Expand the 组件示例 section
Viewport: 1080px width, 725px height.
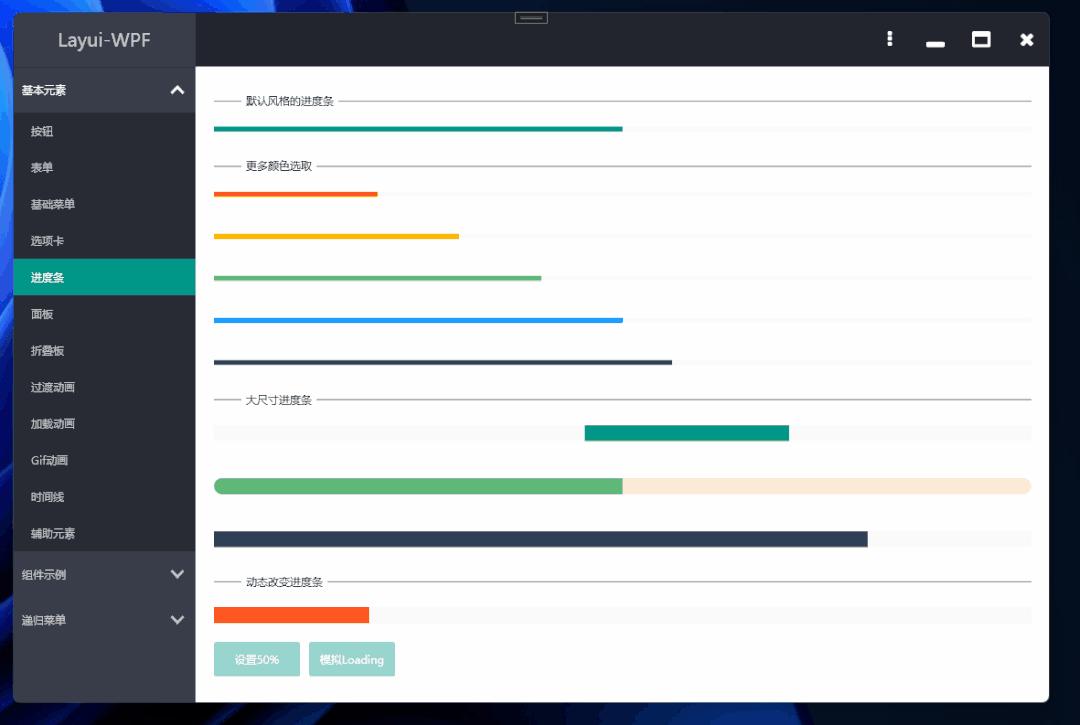click(104, 574)
